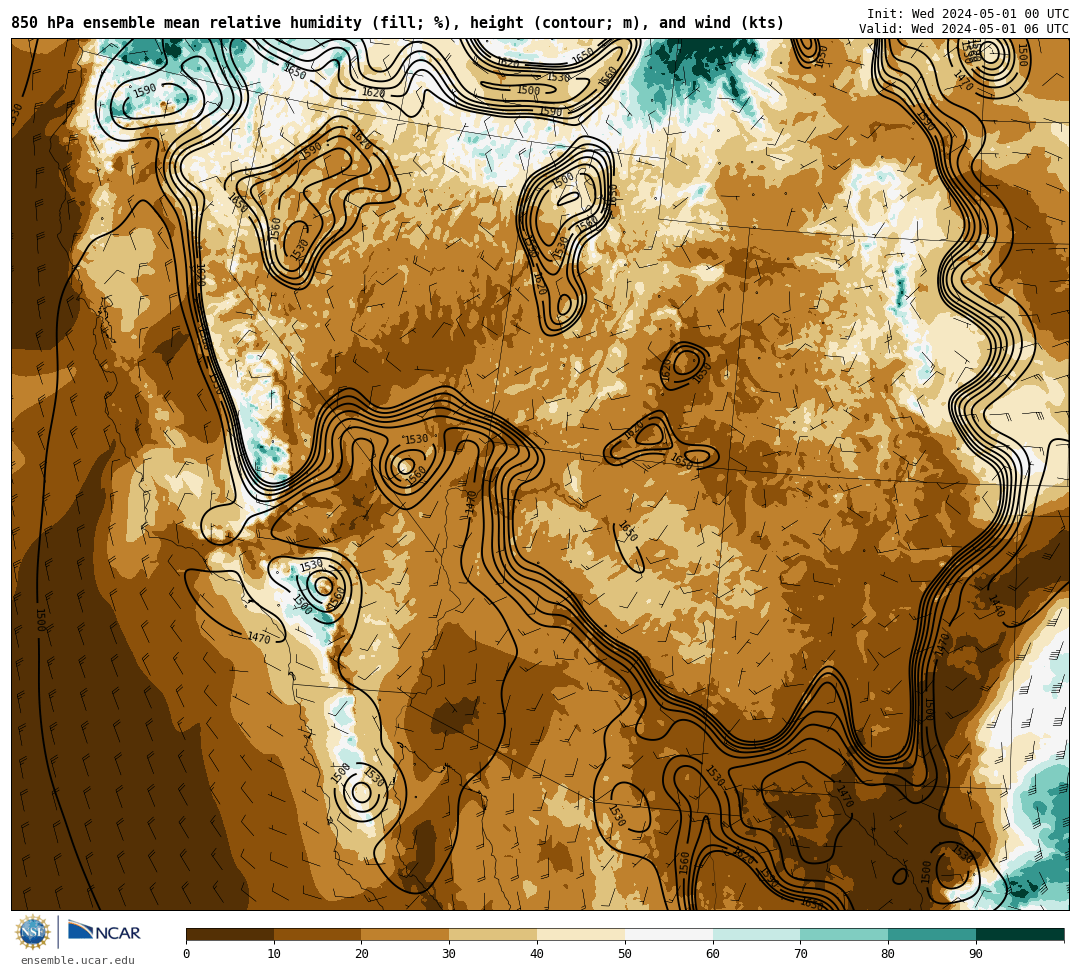
Task: Select the 0-10% darkest brown colorbar swatch
Action: pos(230,934)
